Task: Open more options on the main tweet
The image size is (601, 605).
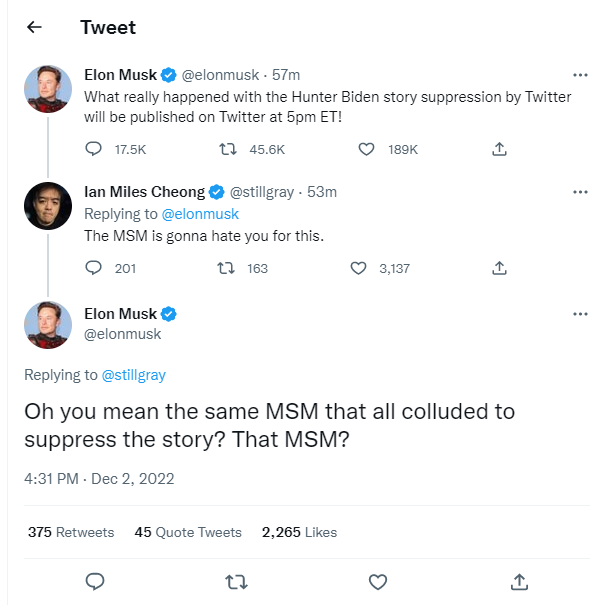Action: pos(580,314)
